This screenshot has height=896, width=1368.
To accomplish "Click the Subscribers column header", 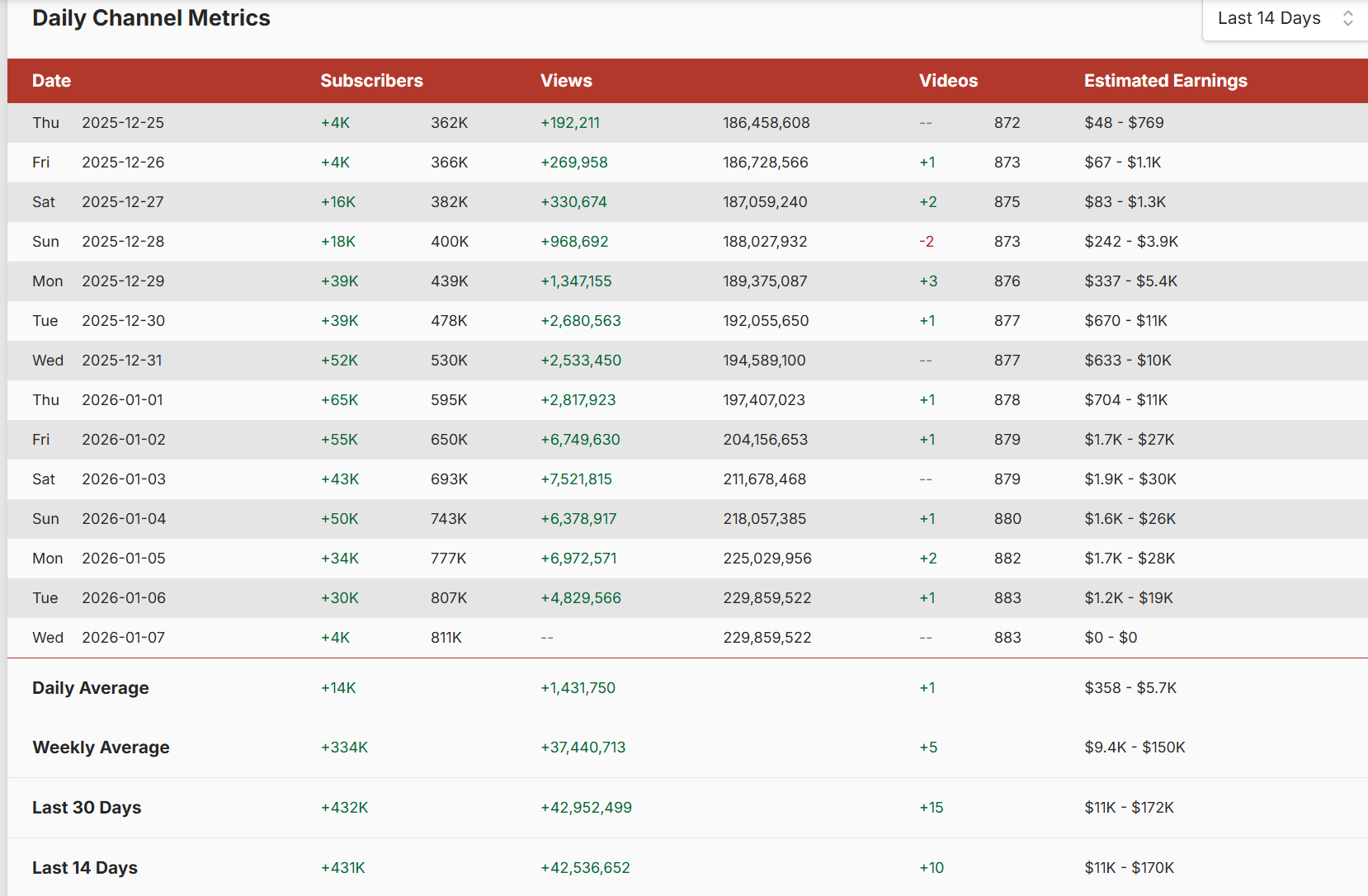I will click(x=371, y=81).
